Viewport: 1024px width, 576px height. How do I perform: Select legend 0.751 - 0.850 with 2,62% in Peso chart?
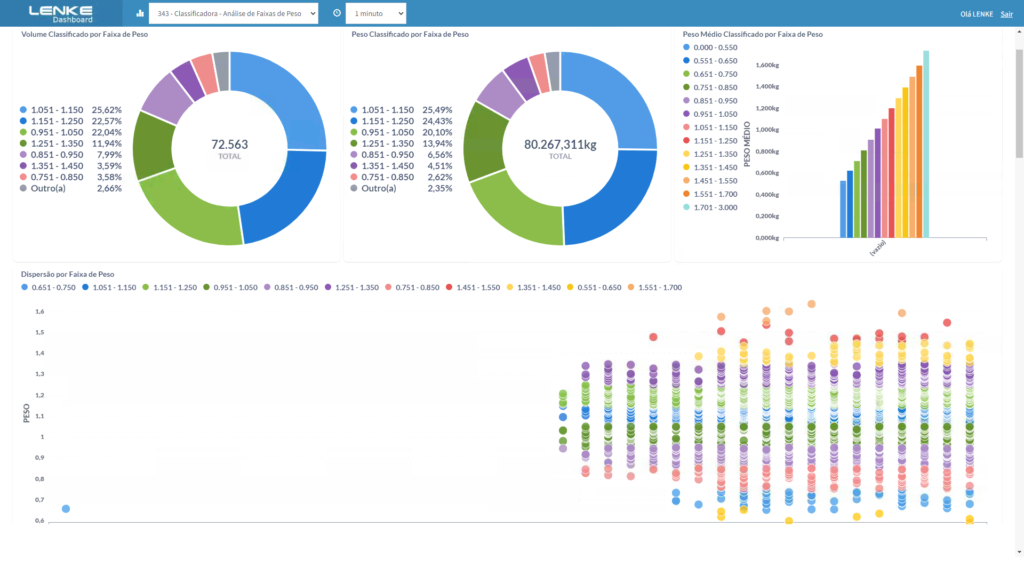coord(401,177)
